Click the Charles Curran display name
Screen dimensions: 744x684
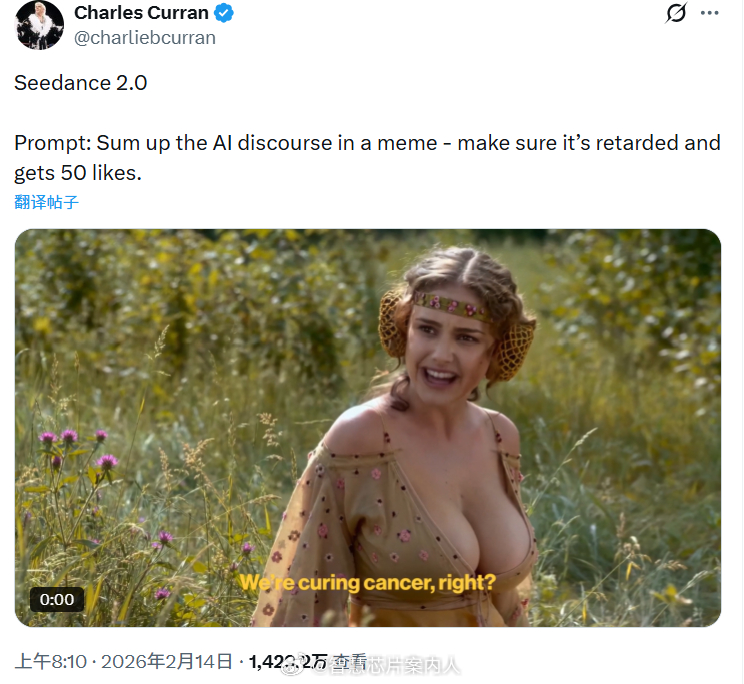point(141,13)
